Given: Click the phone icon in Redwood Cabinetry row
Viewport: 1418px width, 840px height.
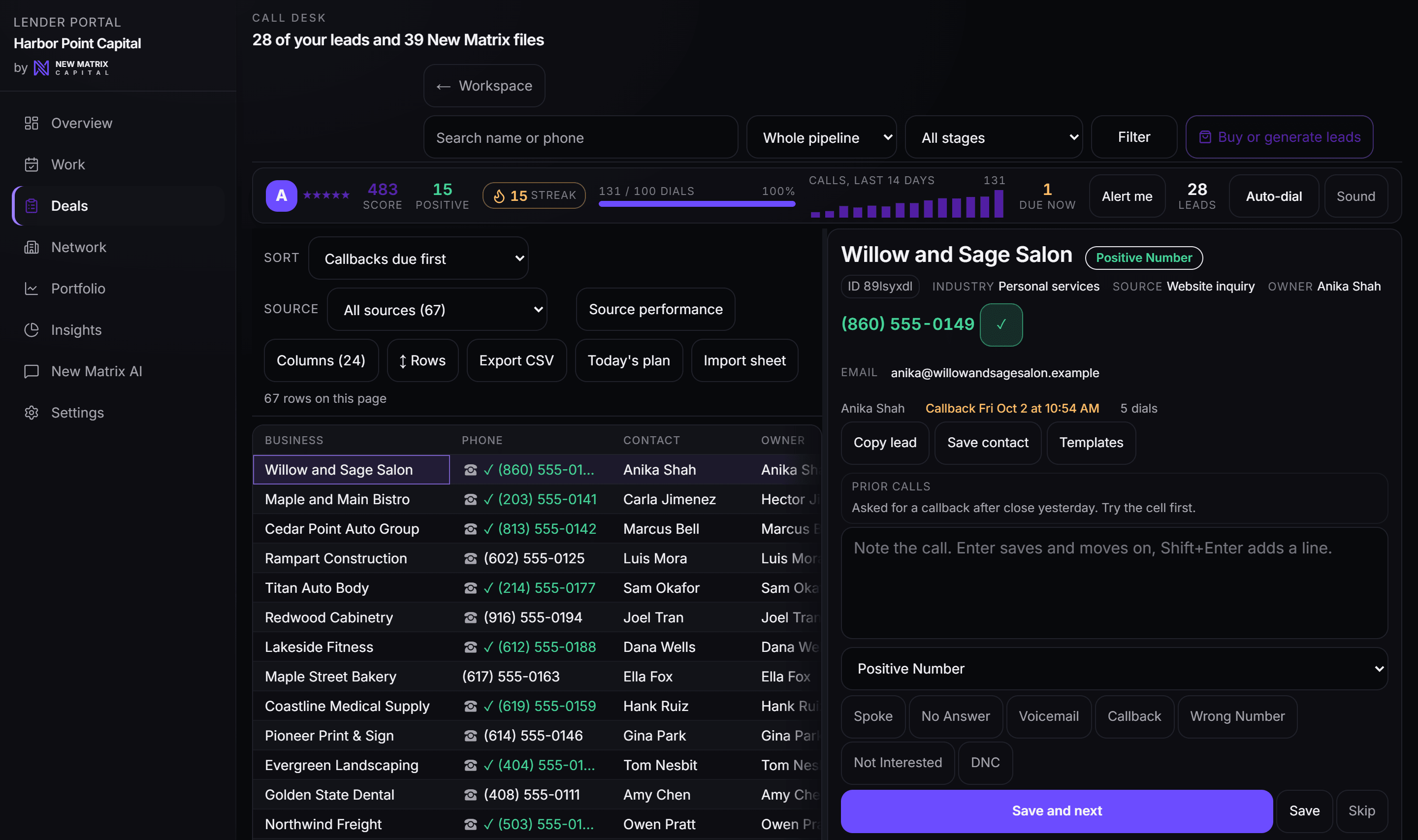Looking at the screenshot, I should [x=470, y=617].
